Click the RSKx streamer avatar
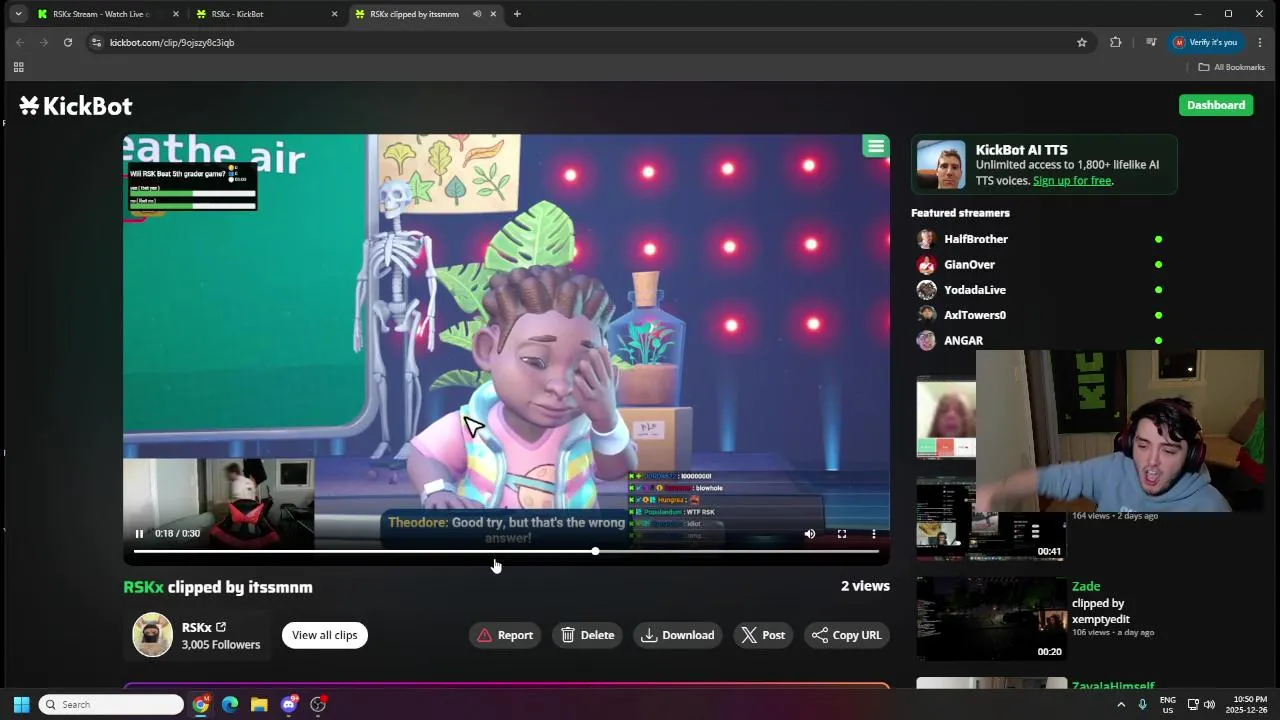The width and height of the screenshot is (1280, 720). click(153, 635)
